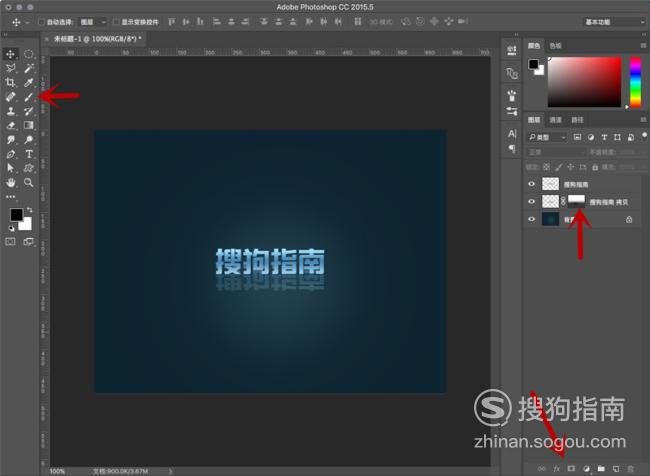This screenshot has height=476, width=650.
Task: Enable Show Transform Controls checkbox
Action: [x=116, y=22]
